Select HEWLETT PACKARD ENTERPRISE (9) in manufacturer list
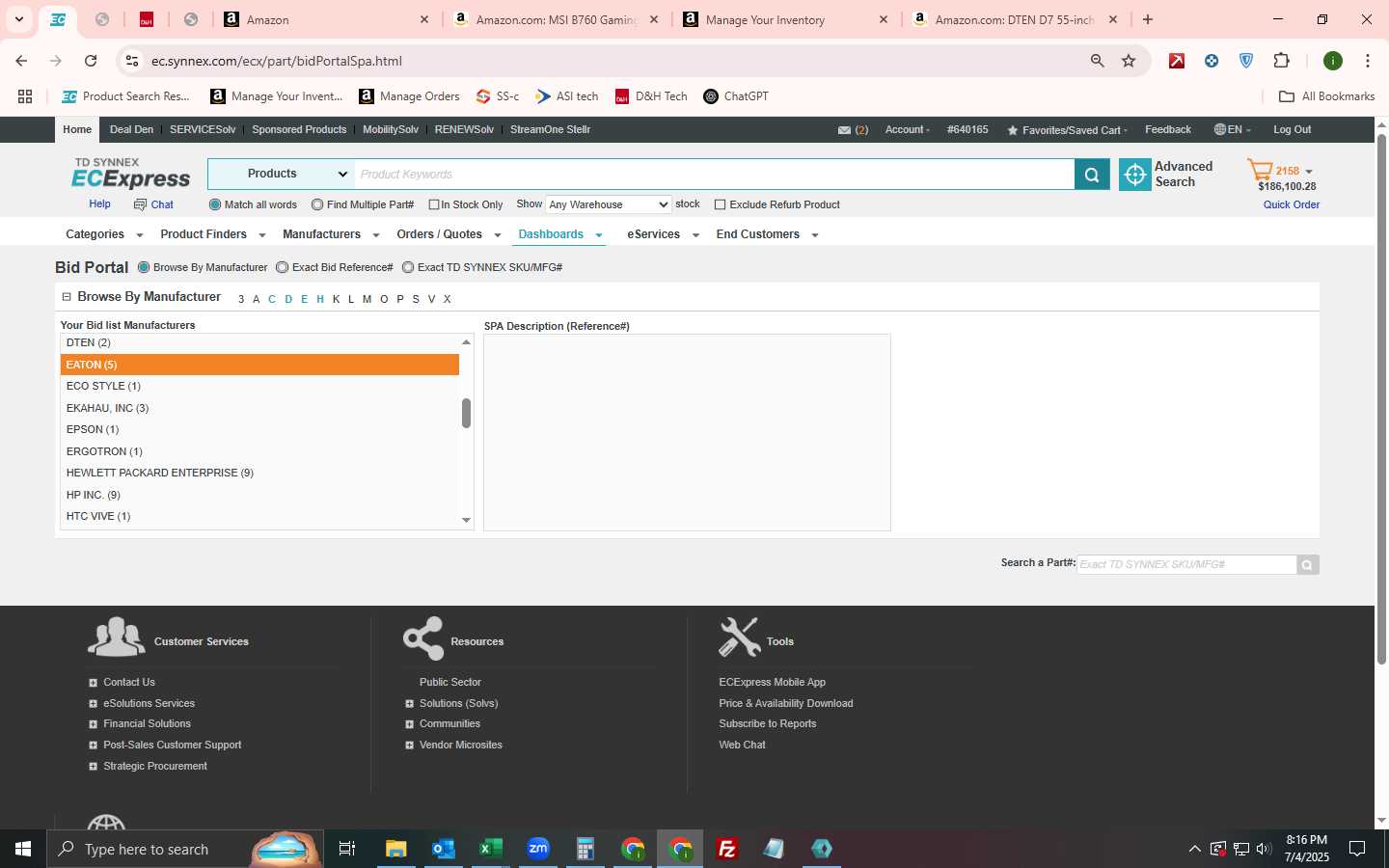Image resolution: width=1389 pixels, height=868 pixels. click(259, 474)
